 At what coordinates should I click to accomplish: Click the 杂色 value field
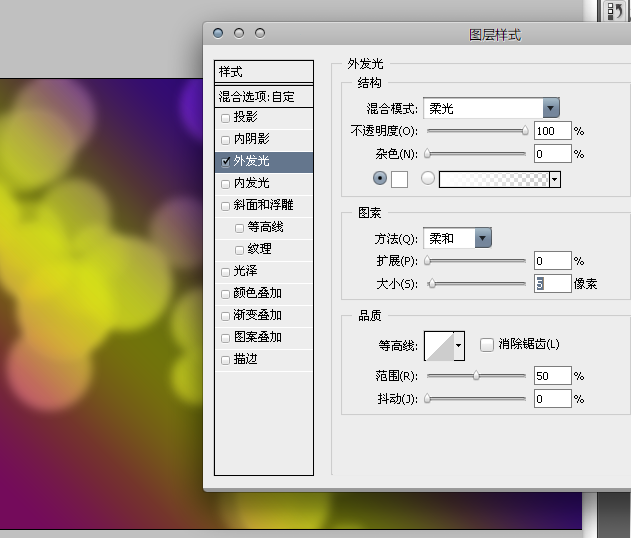point(553,154)
